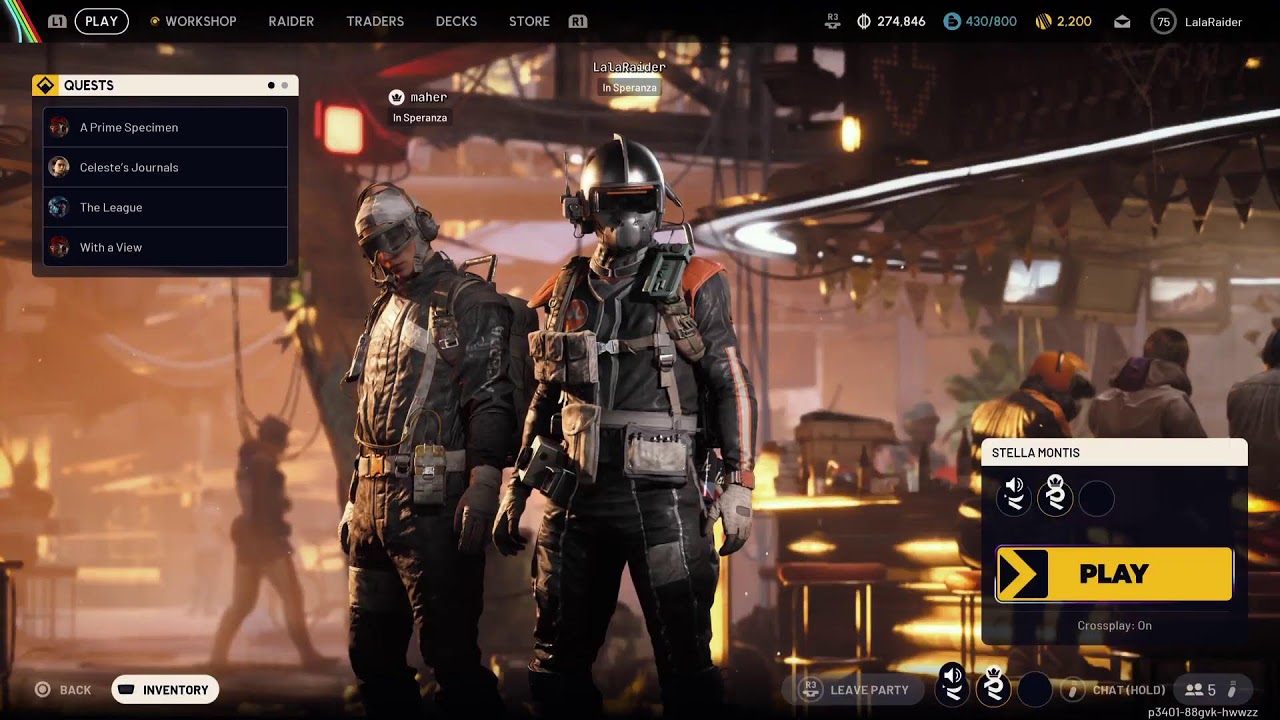Click the crowned leader icon in bottom bar
The width and height of the screenshot is (1280, 720).
pyautogui.click(x=993, y=688)
